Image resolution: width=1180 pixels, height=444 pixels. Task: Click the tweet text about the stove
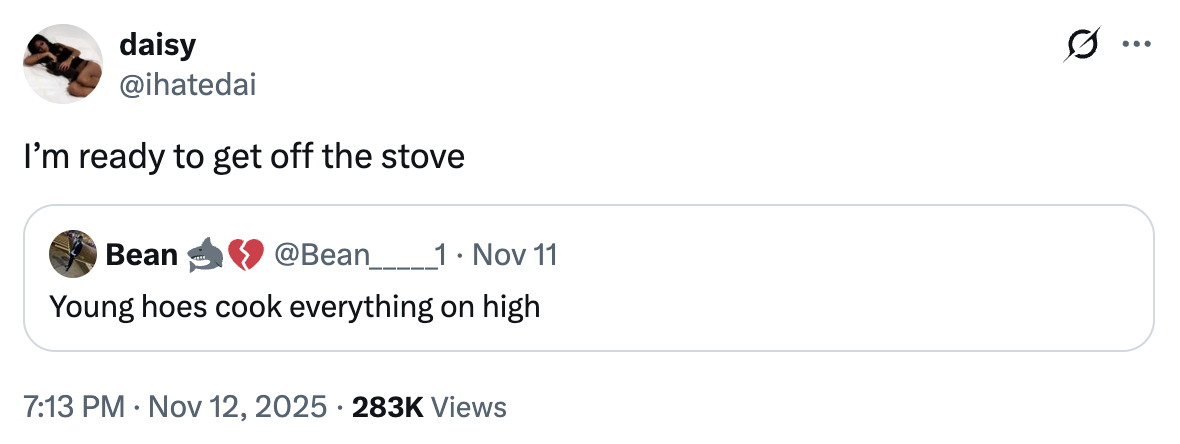[x=245, y=157]
